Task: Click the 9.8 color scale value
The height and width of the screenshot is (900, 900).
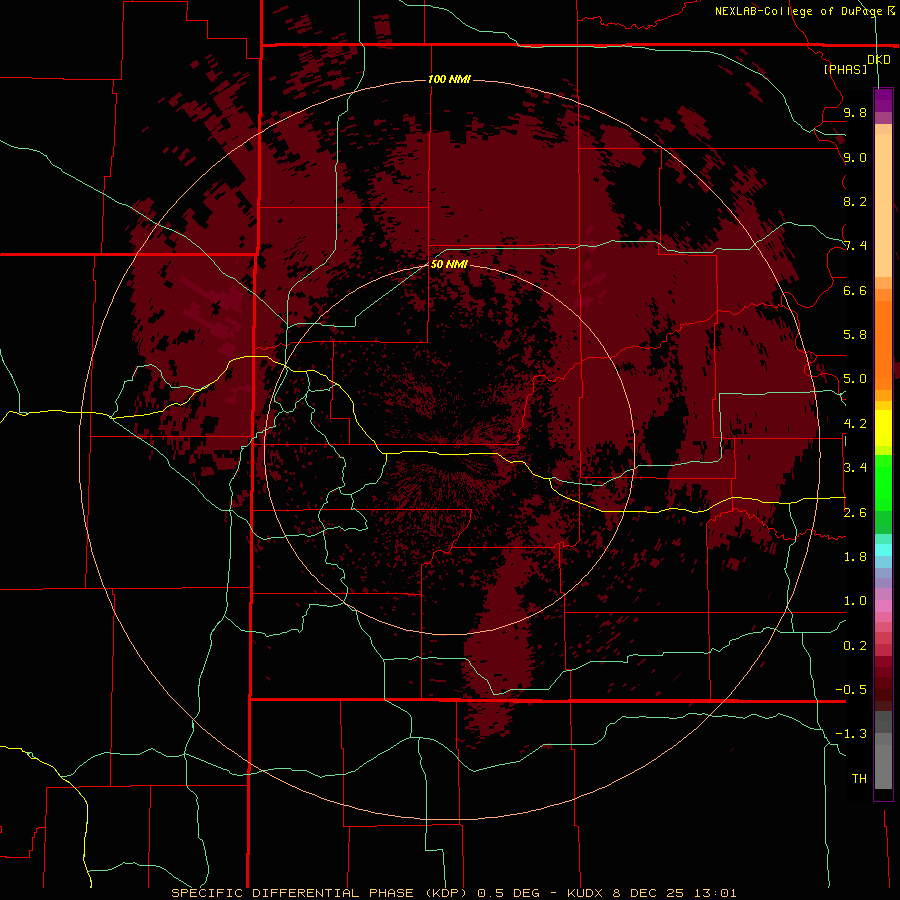Action: pyautogui.click(x=855, y=112)
